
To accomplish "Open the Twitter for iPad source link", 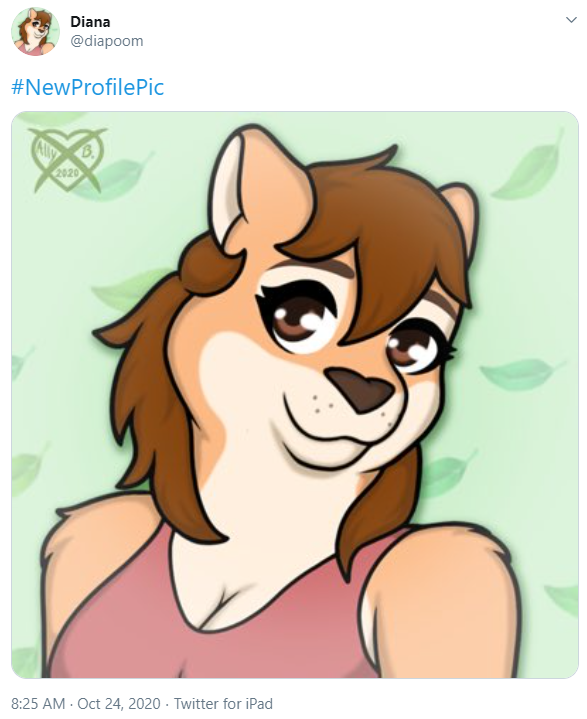I will pyautogui.click(x=223, y=703).
